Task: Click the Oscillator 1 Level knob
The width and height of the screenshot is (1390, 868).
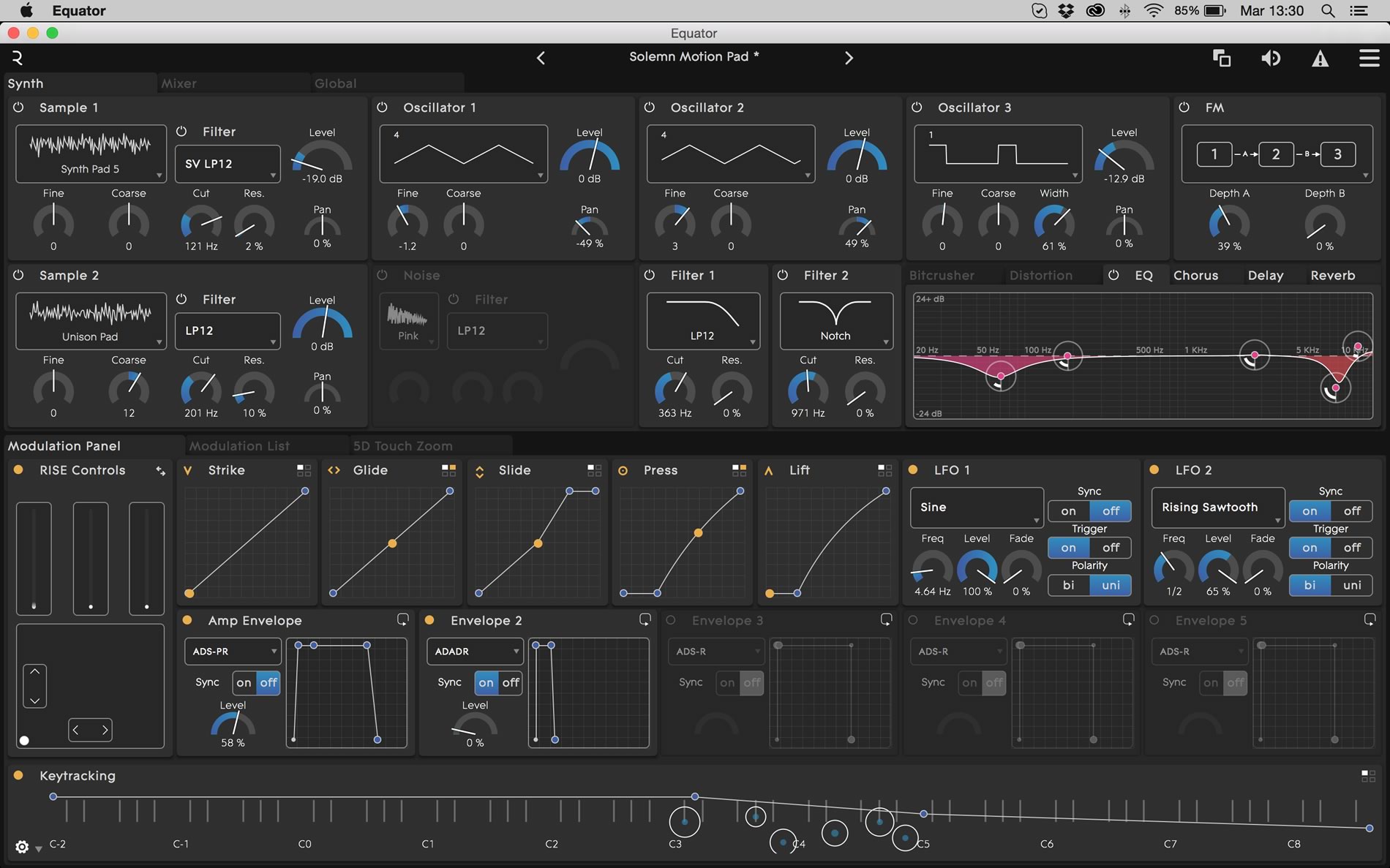Action: click(590, 157)
